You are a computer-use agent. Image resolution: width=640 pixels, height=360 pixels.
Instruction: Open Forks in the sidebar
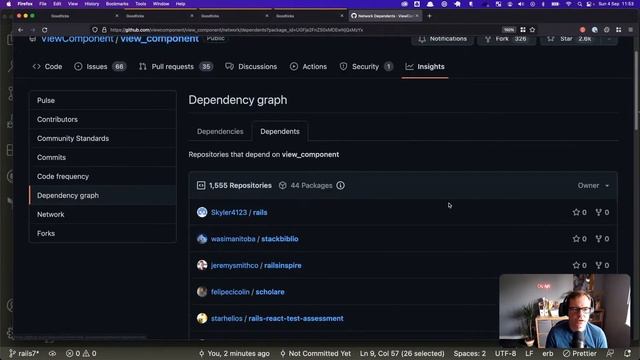103,233
